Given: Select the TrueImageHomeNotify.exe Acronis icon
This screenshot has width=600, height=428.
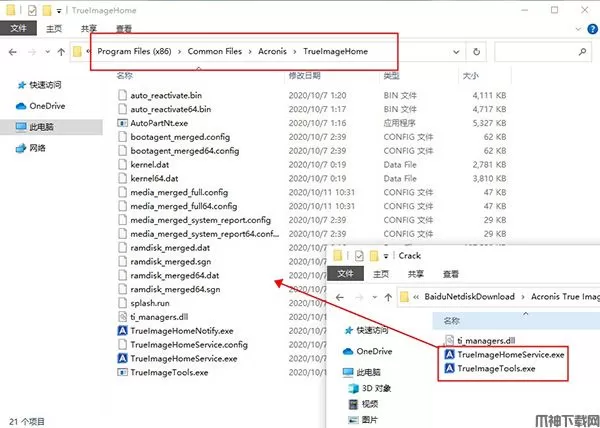Looking at the screenshot, I should [x=122, y=330].
